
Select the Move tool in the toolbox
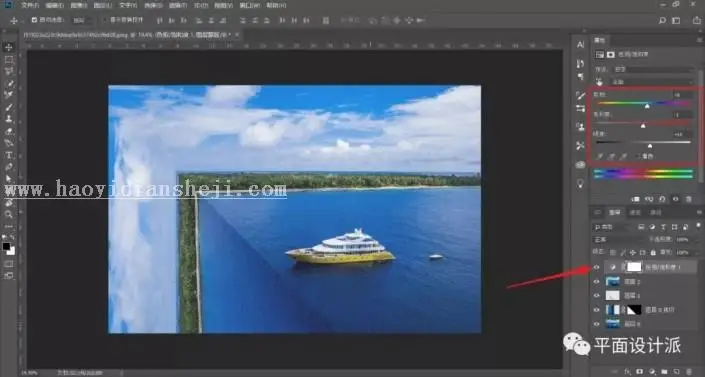click(x=9, y=47)
